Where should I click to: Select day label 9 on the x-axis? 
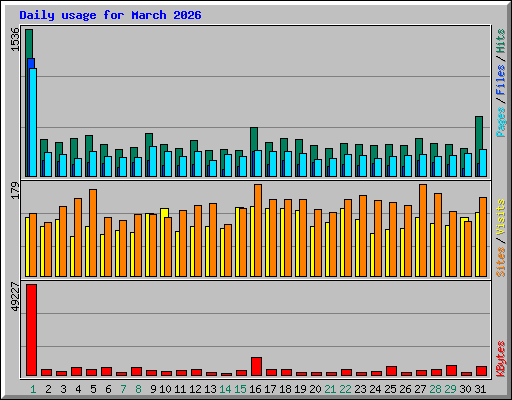[x=153, y=389]
